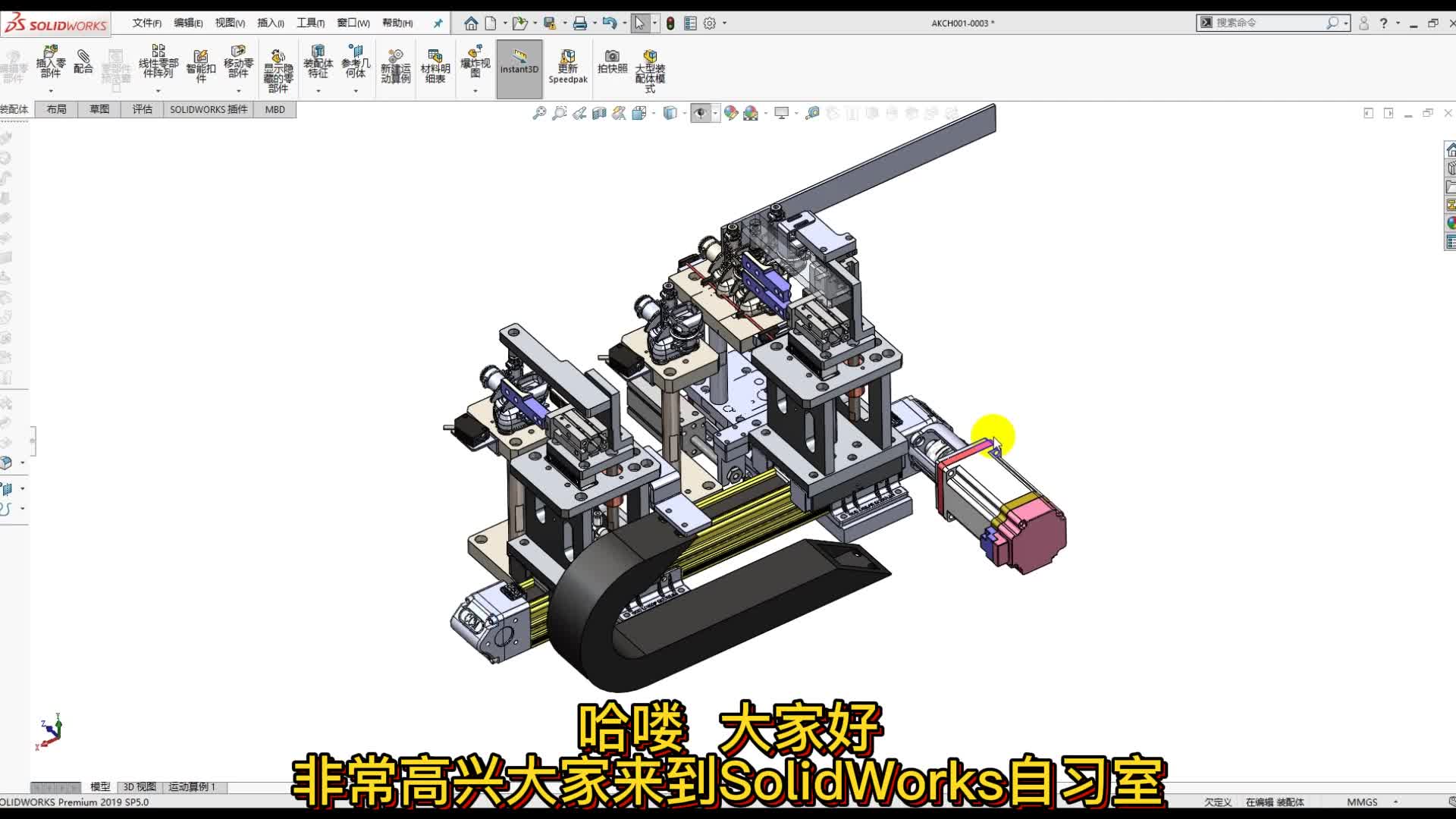Viewport: 1456px width, 819px height.
Task: Click the measure tape icon in view toolbar
Action: coord(812,113)
